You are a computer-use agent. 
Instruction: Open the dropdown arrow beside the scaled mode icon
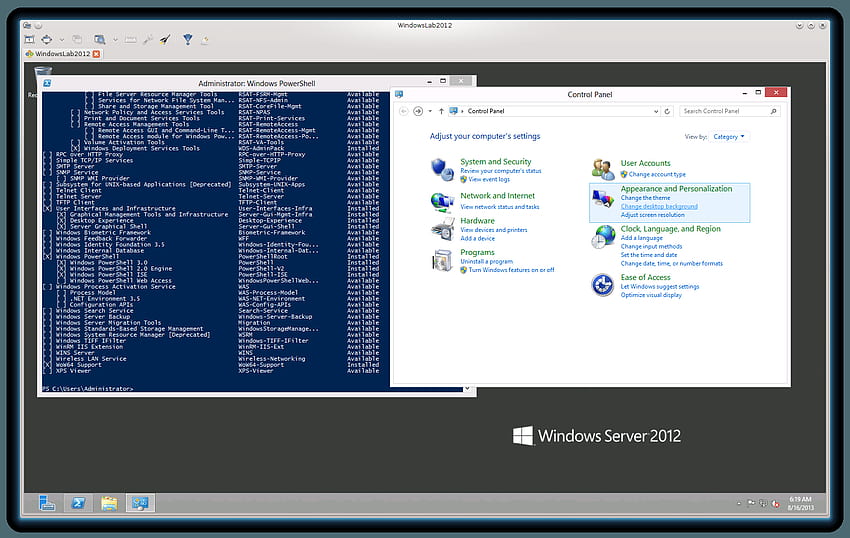point(115,40)
